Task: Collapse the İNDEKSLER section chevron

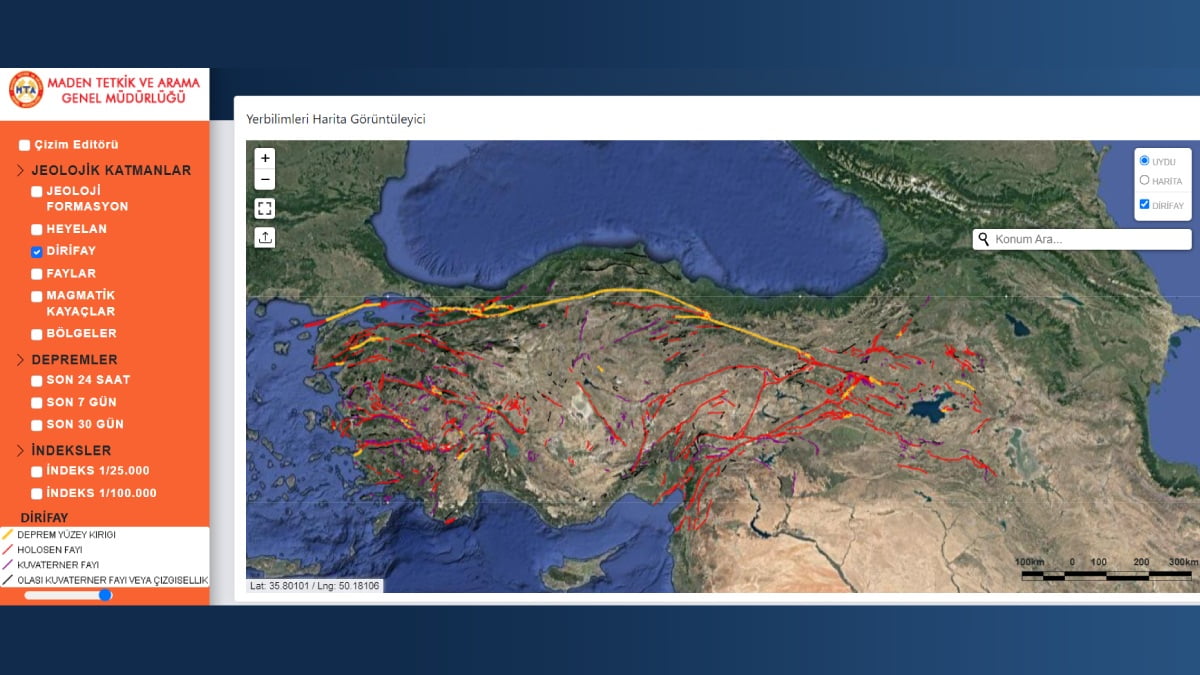Action: pyautogui.click(x=20, y=451)
